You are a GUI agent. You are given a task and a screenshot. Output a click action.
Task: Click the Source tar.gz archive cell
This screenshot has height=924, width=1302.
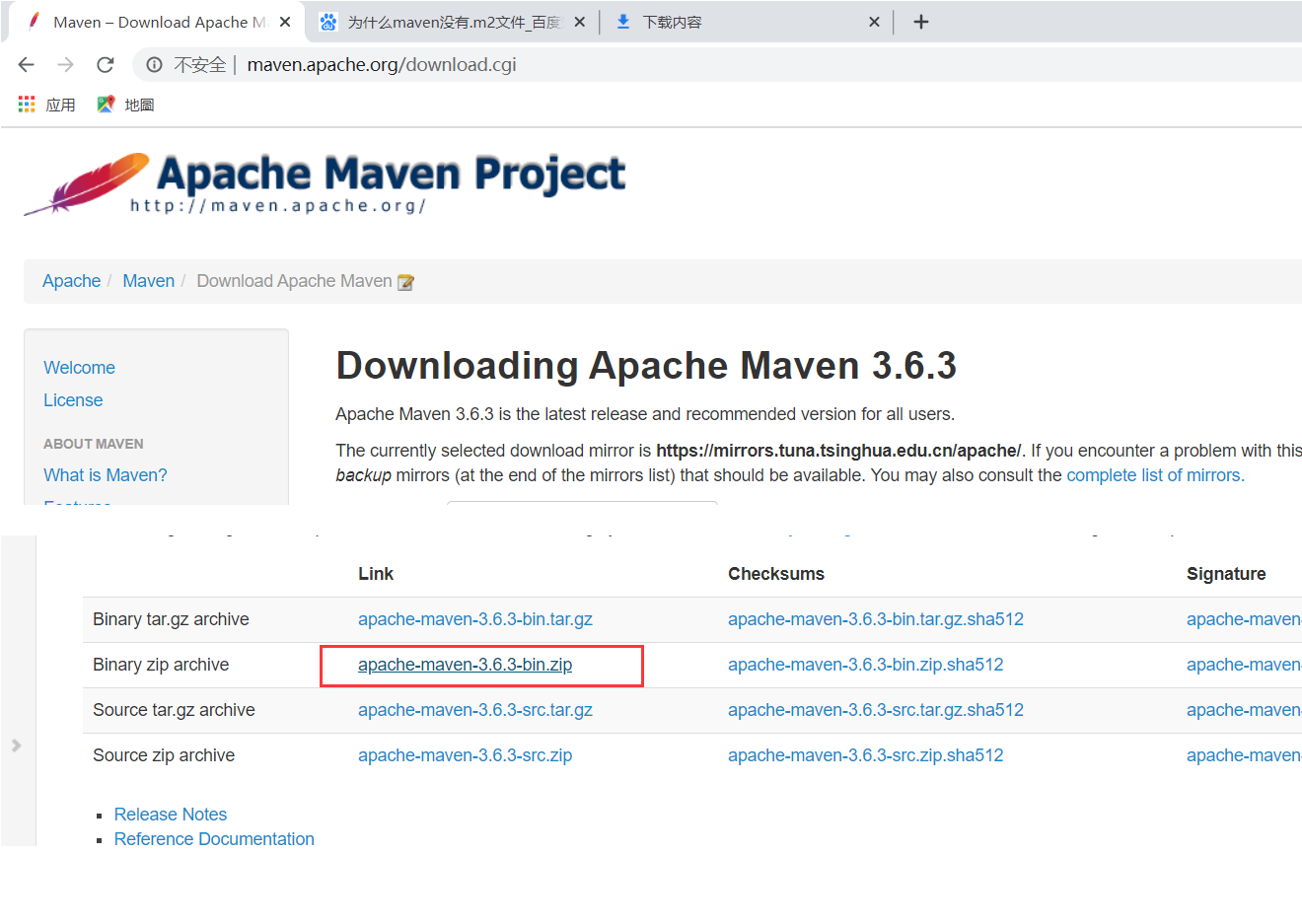[x=174, y=710]
